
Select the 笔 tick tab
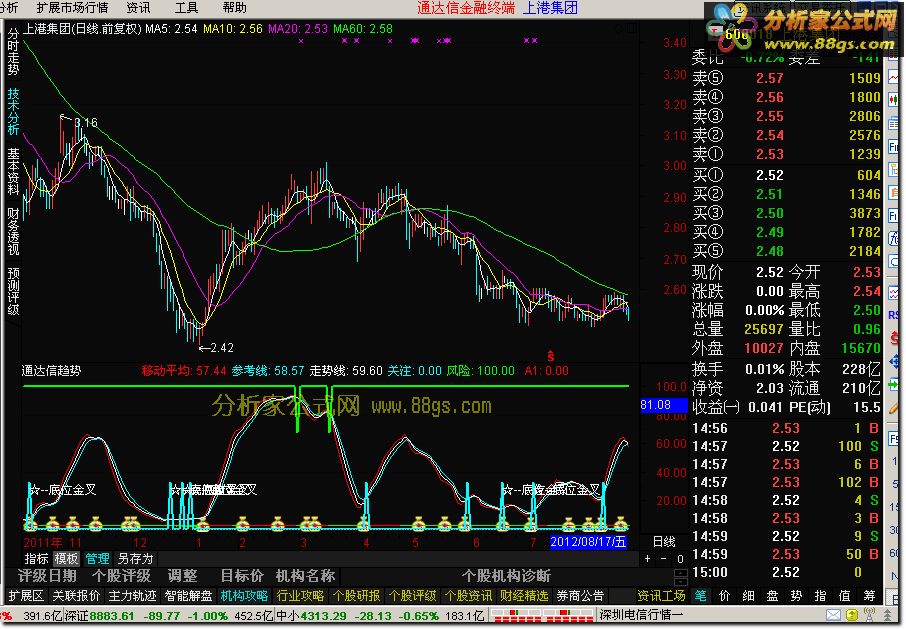pyautogui.click(x=700, y=595)
